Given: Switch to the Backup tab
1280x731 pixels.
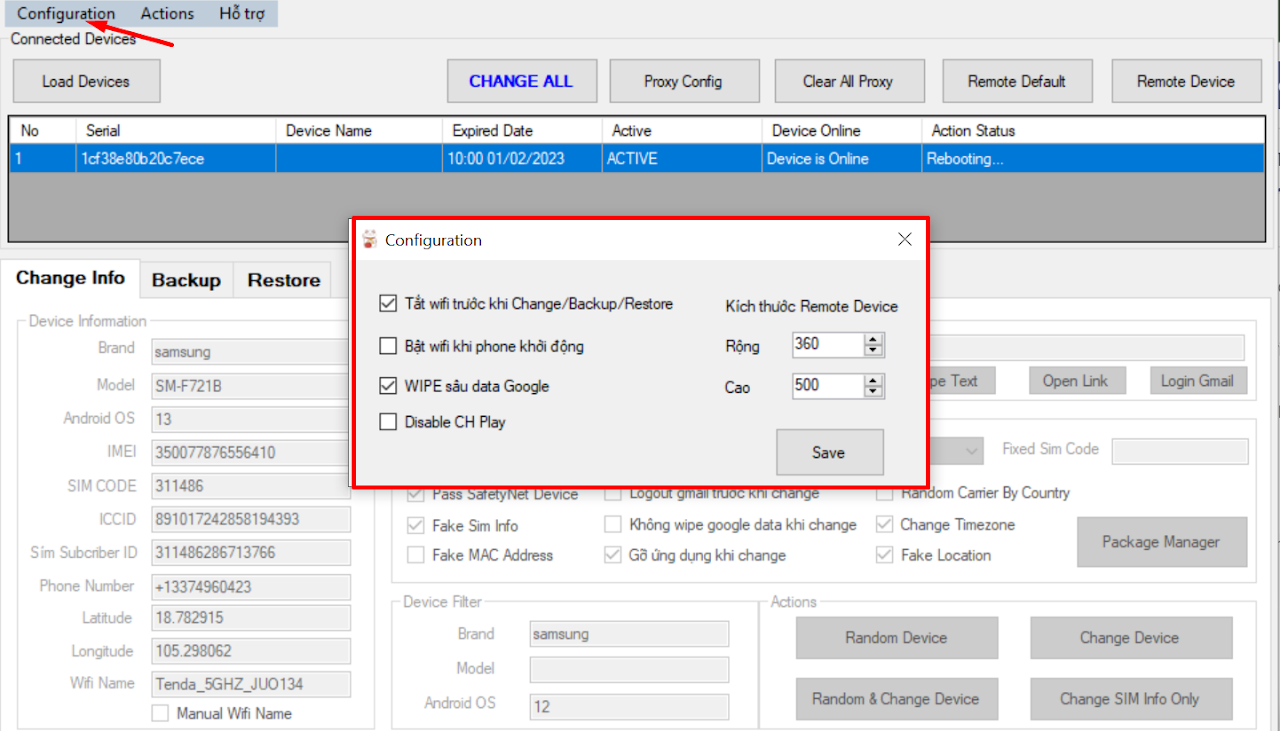Looking at the screenshot, I should coord(186,281).
